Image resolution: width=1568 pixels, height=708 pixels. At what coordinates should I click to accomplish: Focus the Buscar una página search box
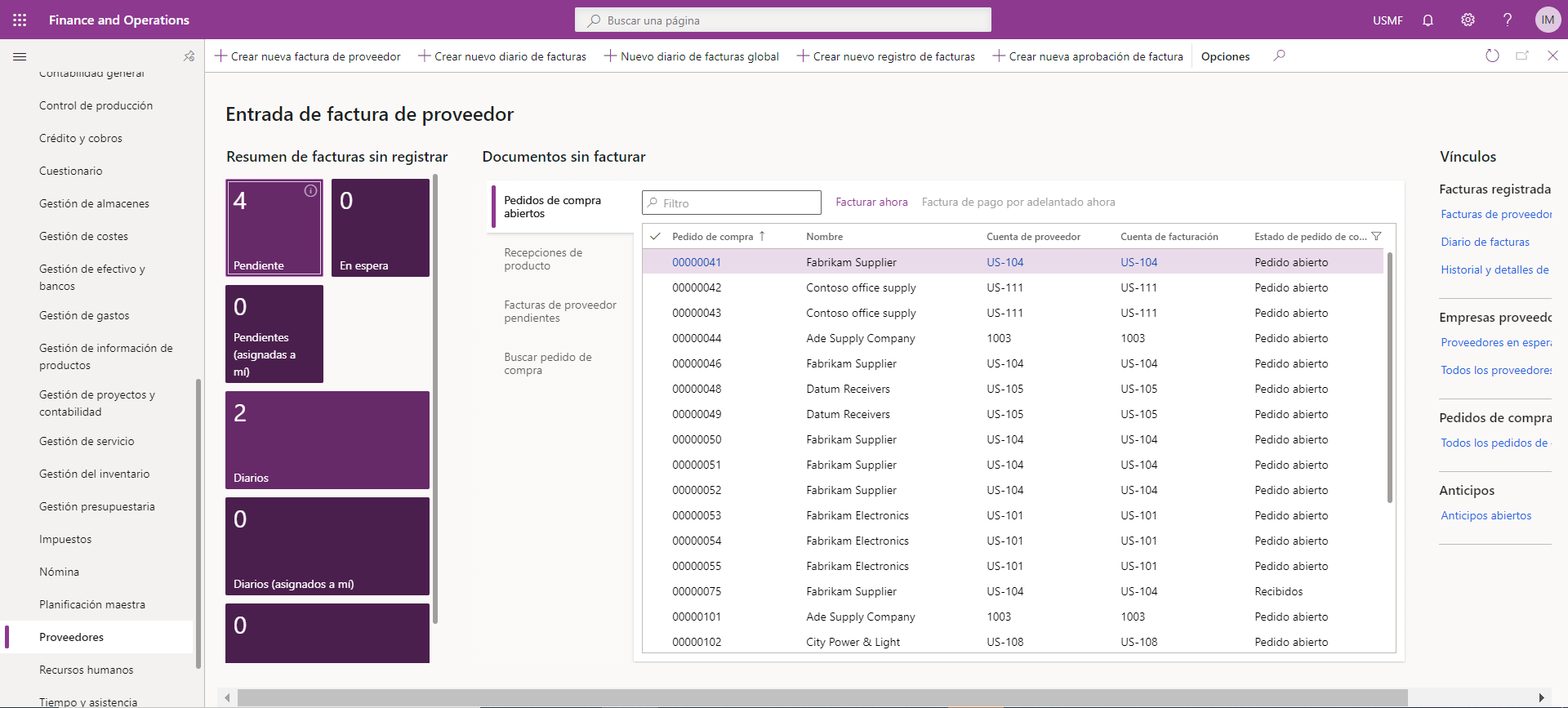(783, 20)
